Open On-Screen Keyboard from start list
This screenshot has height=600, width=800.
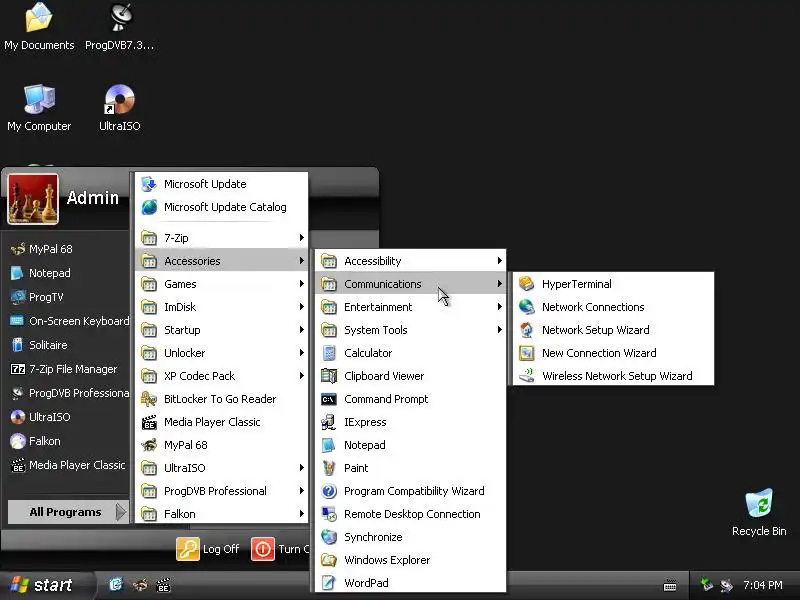click(x=67, y=321)
